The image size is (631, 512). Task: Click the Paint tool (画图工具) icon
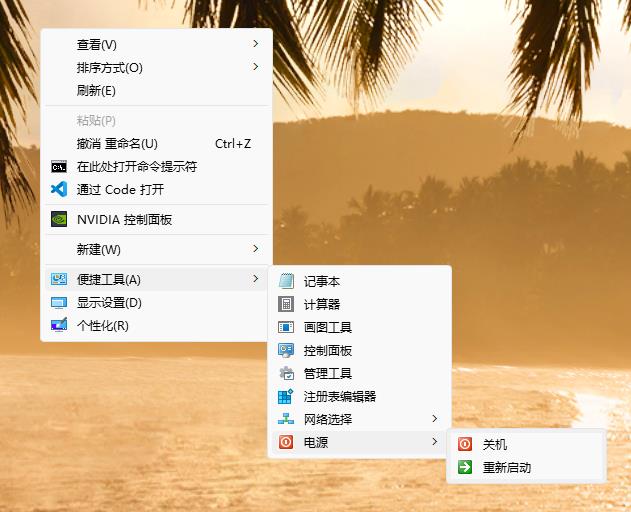(286, 328)
